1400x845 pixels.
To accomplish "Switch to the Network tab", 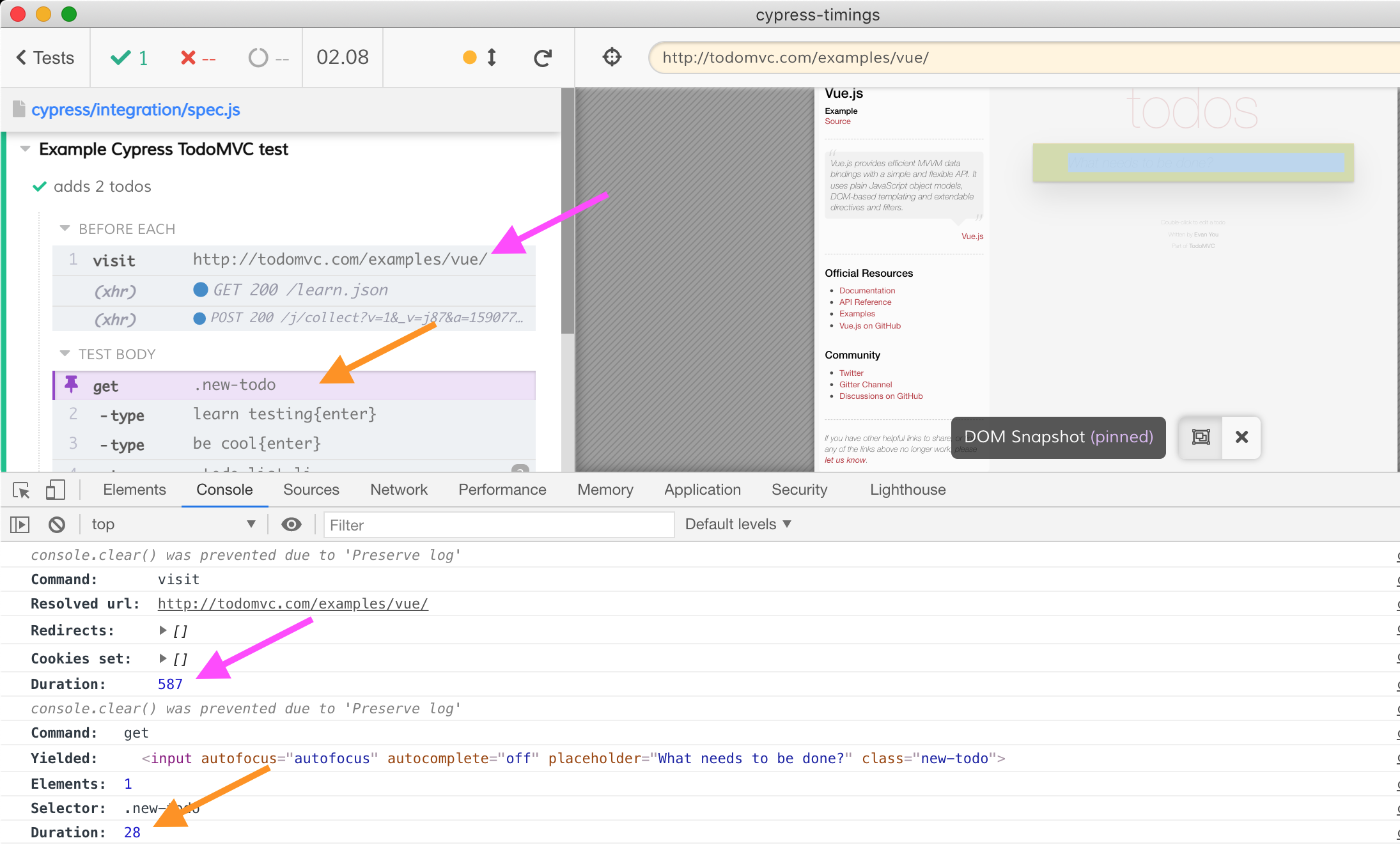I will [x=398, y=490].
